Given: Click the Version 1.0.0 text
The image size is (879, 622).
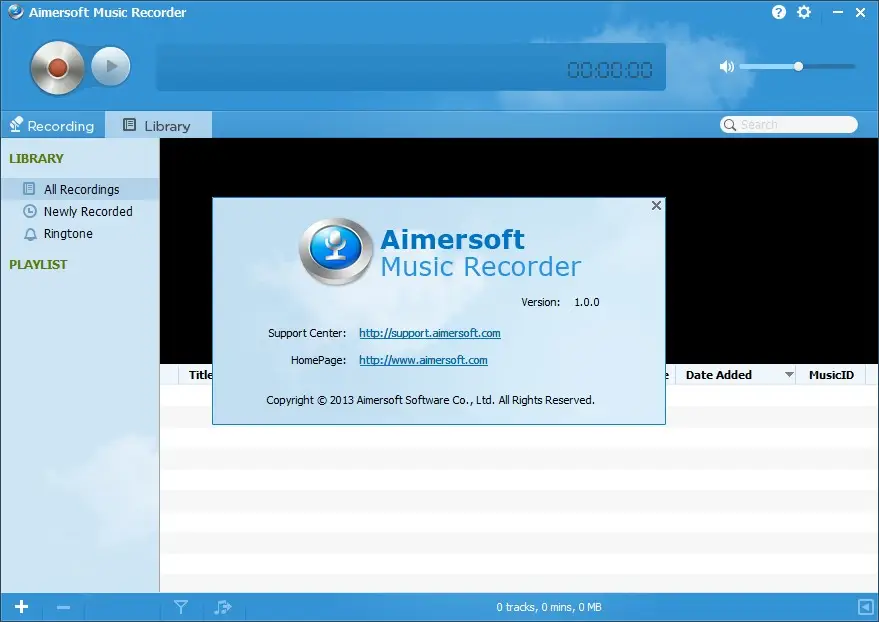Looking at the screenshot, I should point(560,302).
